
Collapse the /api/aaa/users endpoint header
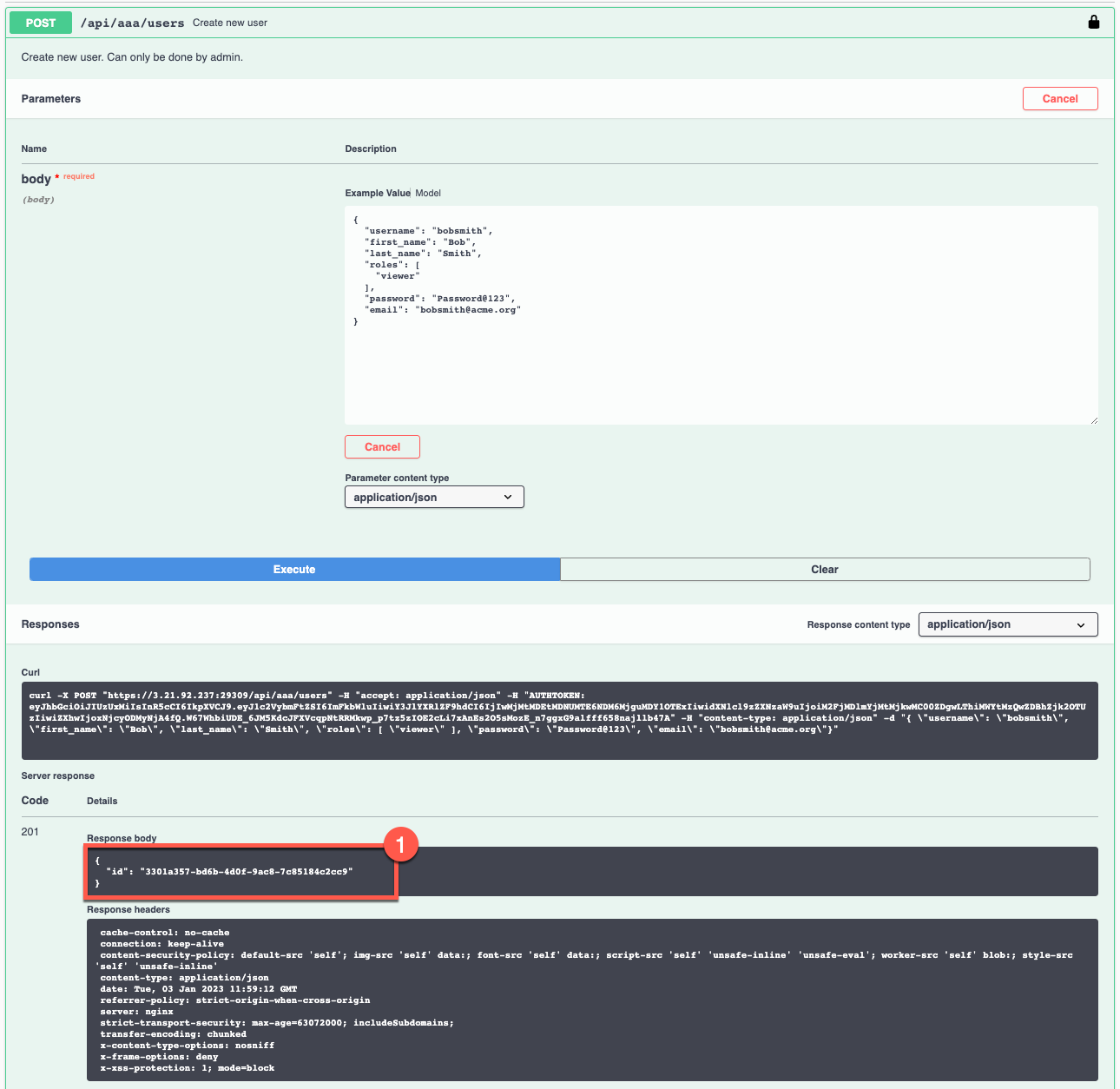pyautogui.click(x=134, y=23)
